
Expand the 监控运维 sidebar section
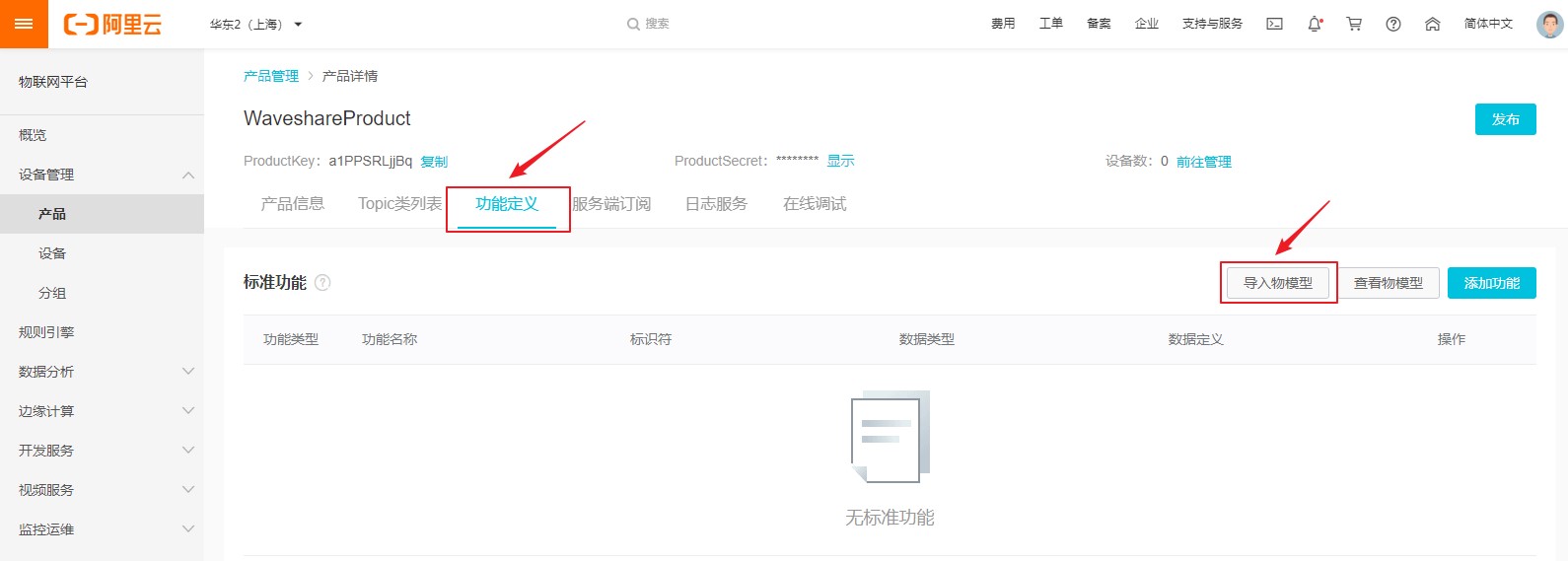[188, 529]
